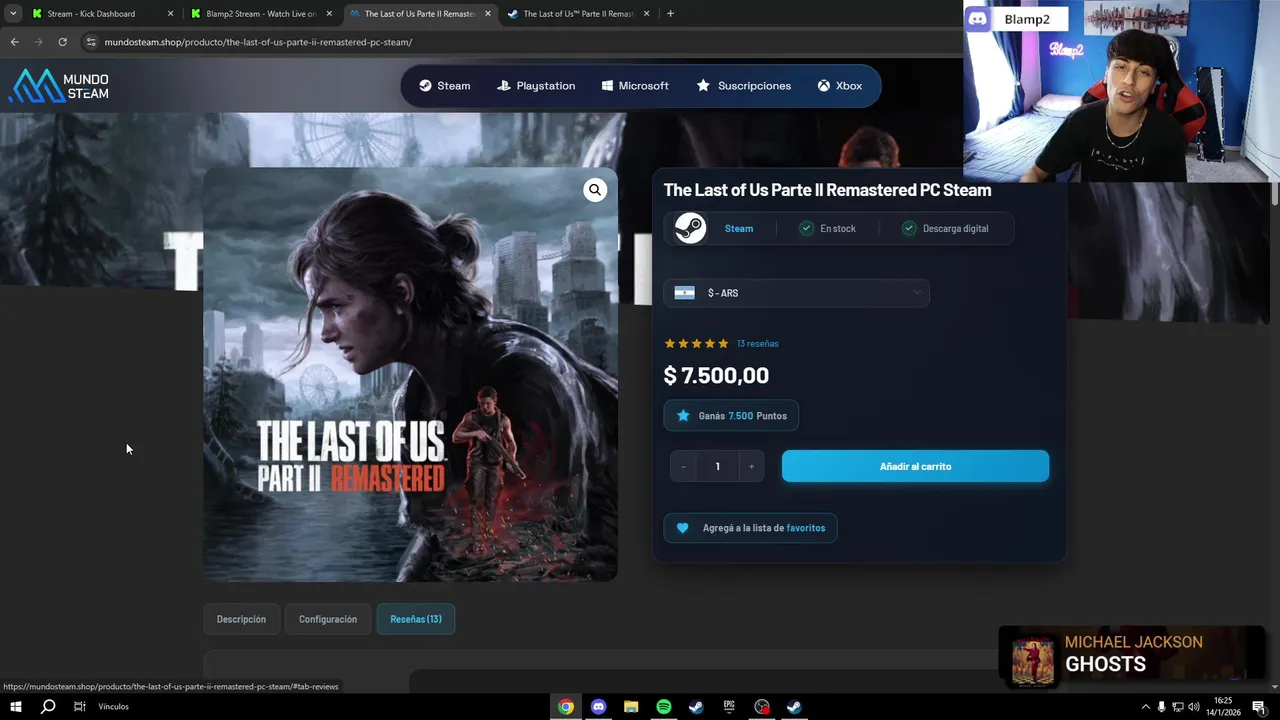Close the Stream - Kick Dashboard tab
This screenshot has width=1280, height=720.
[x=170, y=14]
